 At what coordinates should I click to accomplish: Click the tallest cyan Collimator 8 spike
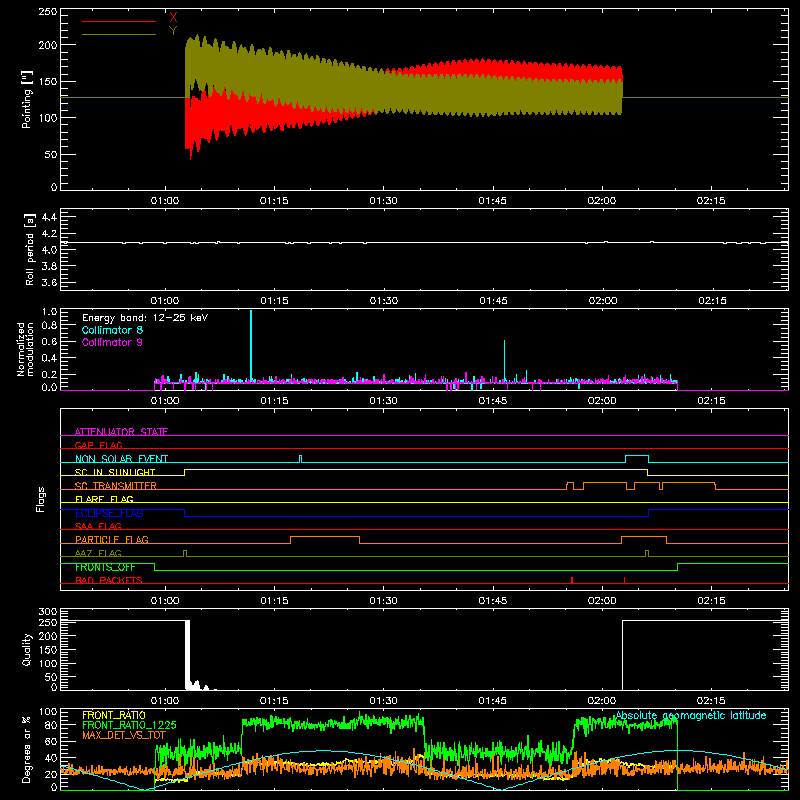pyautogui.click(x=251, y=345)
